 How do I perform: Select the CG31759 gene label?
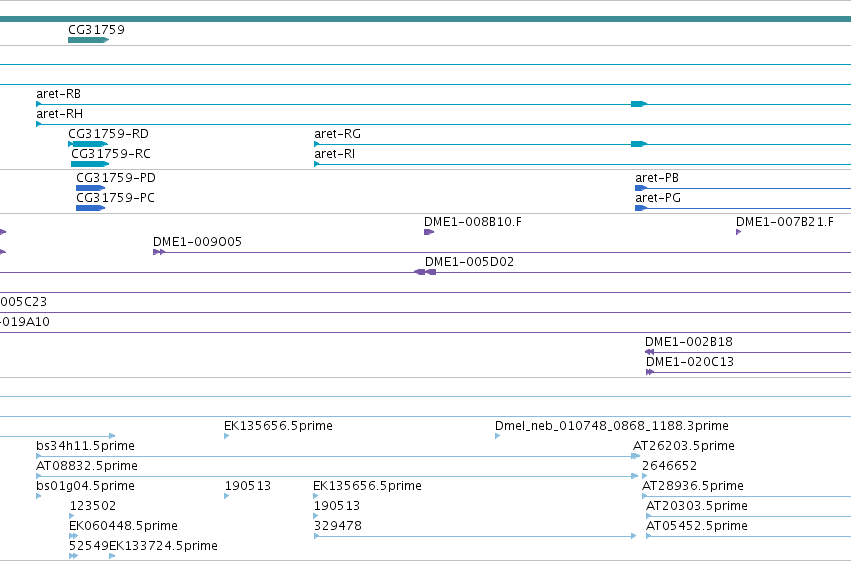96,29
